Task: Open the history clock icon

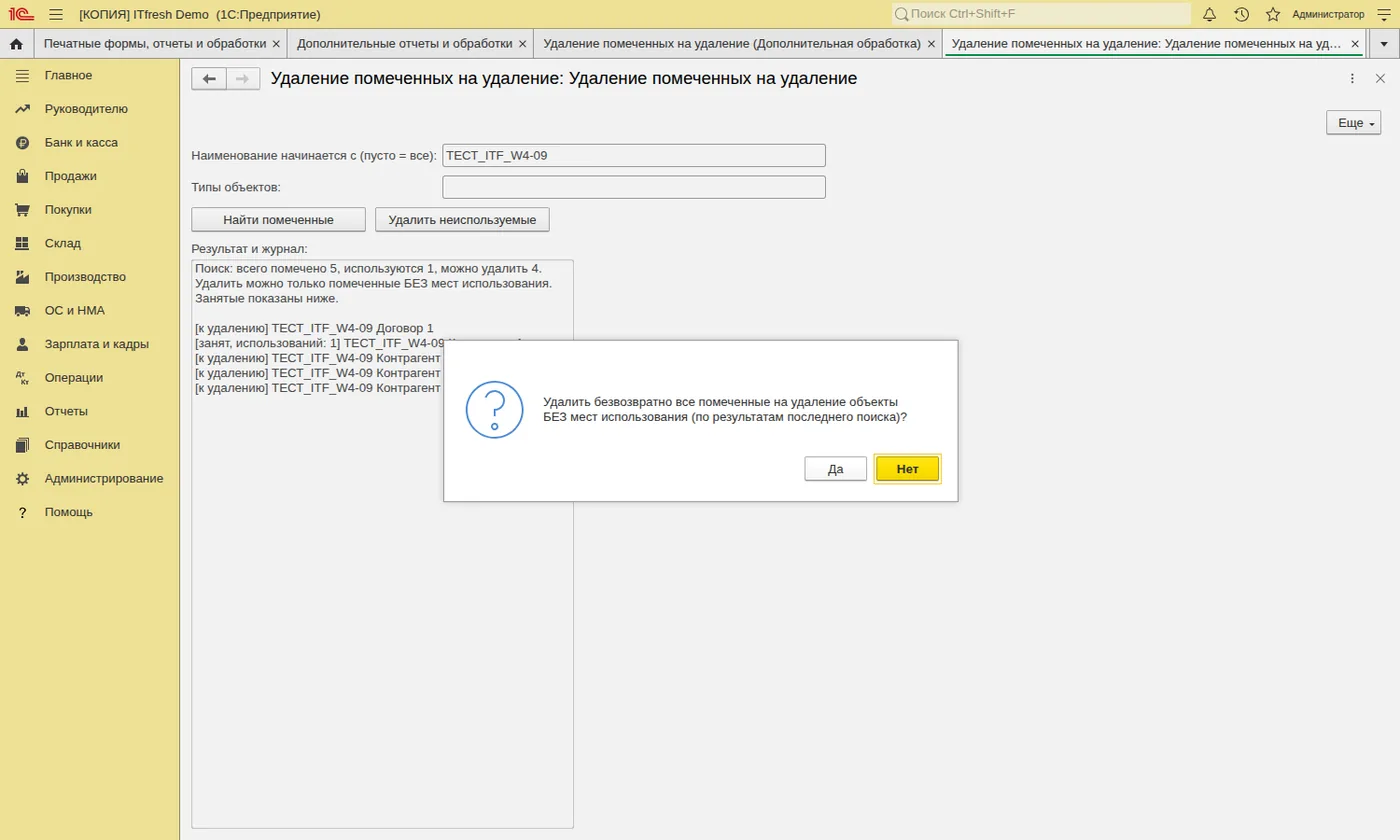Action: pos(1241,14)
